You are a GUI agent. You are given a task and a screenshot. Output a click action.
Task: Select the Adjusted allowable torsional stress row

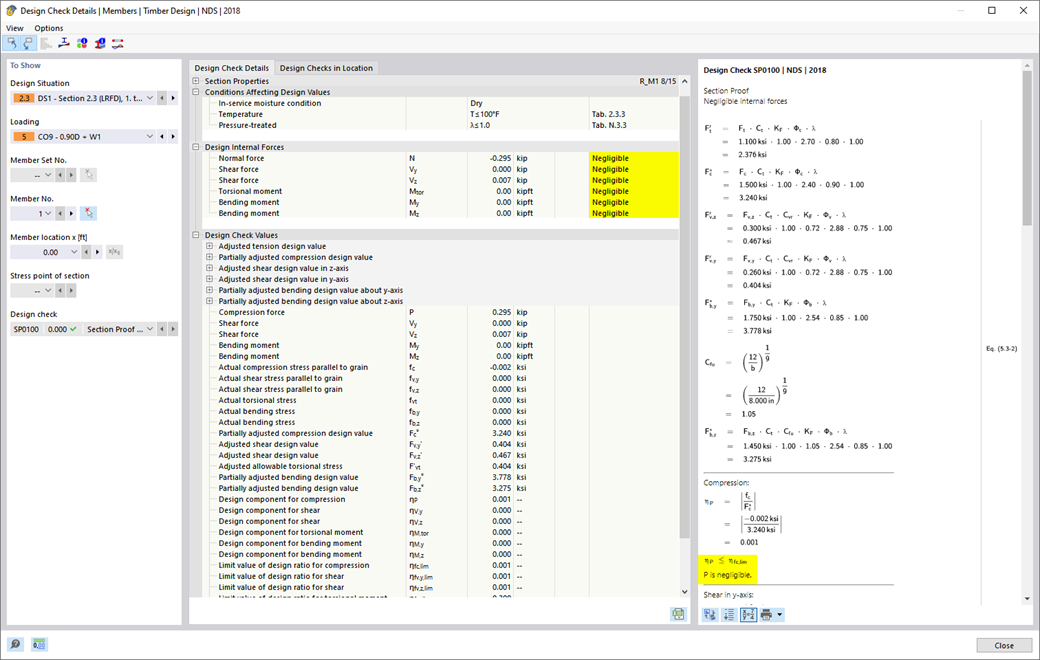pyautogui.click(x=442, y=466)
